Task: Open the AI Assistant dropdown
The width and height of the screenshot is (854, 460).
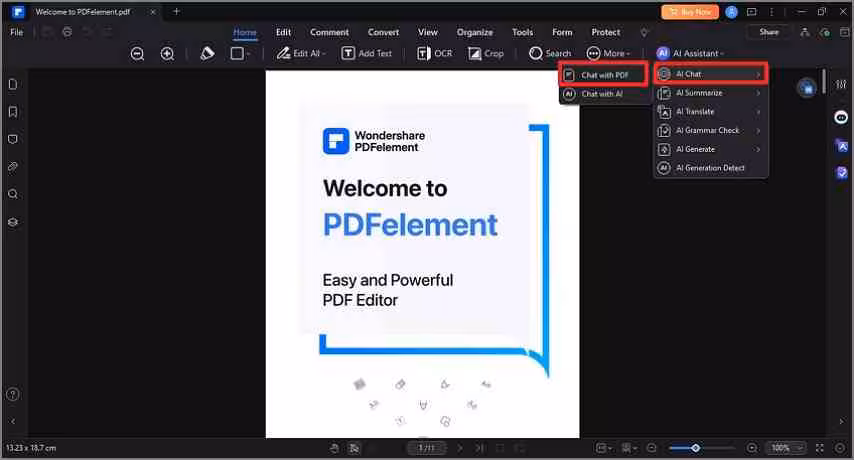Action: [690, 53]
